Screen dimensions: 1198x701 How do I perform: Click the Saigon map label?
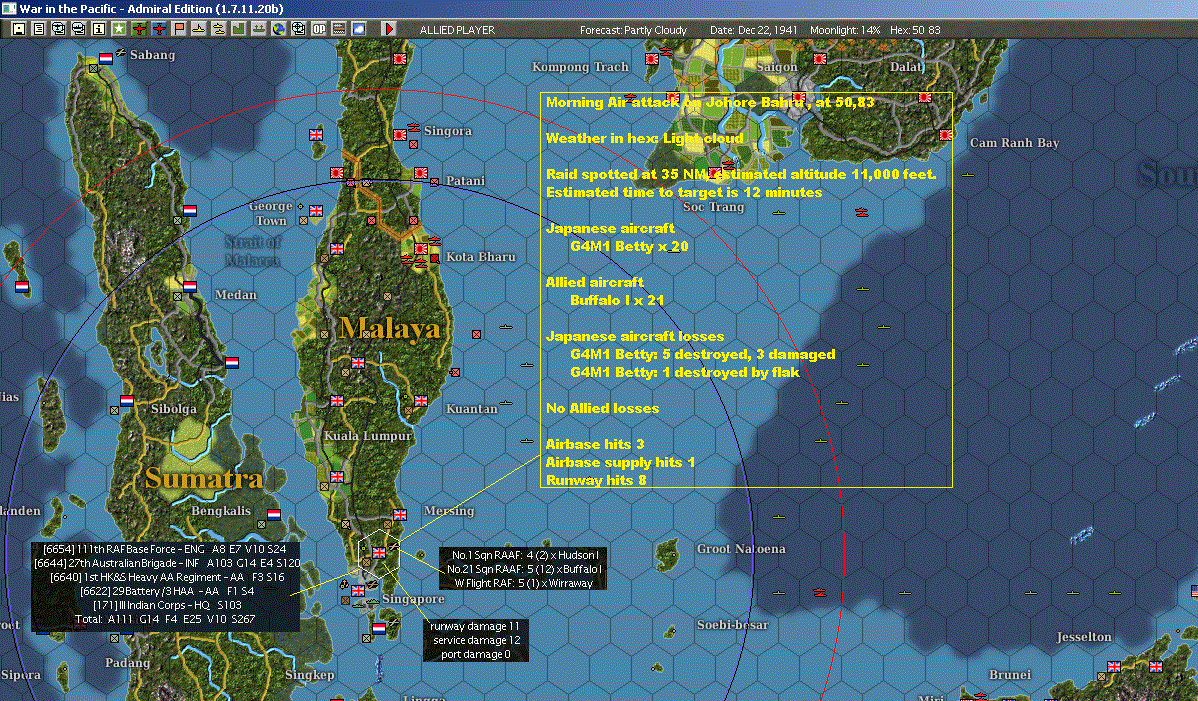point(776,67)
